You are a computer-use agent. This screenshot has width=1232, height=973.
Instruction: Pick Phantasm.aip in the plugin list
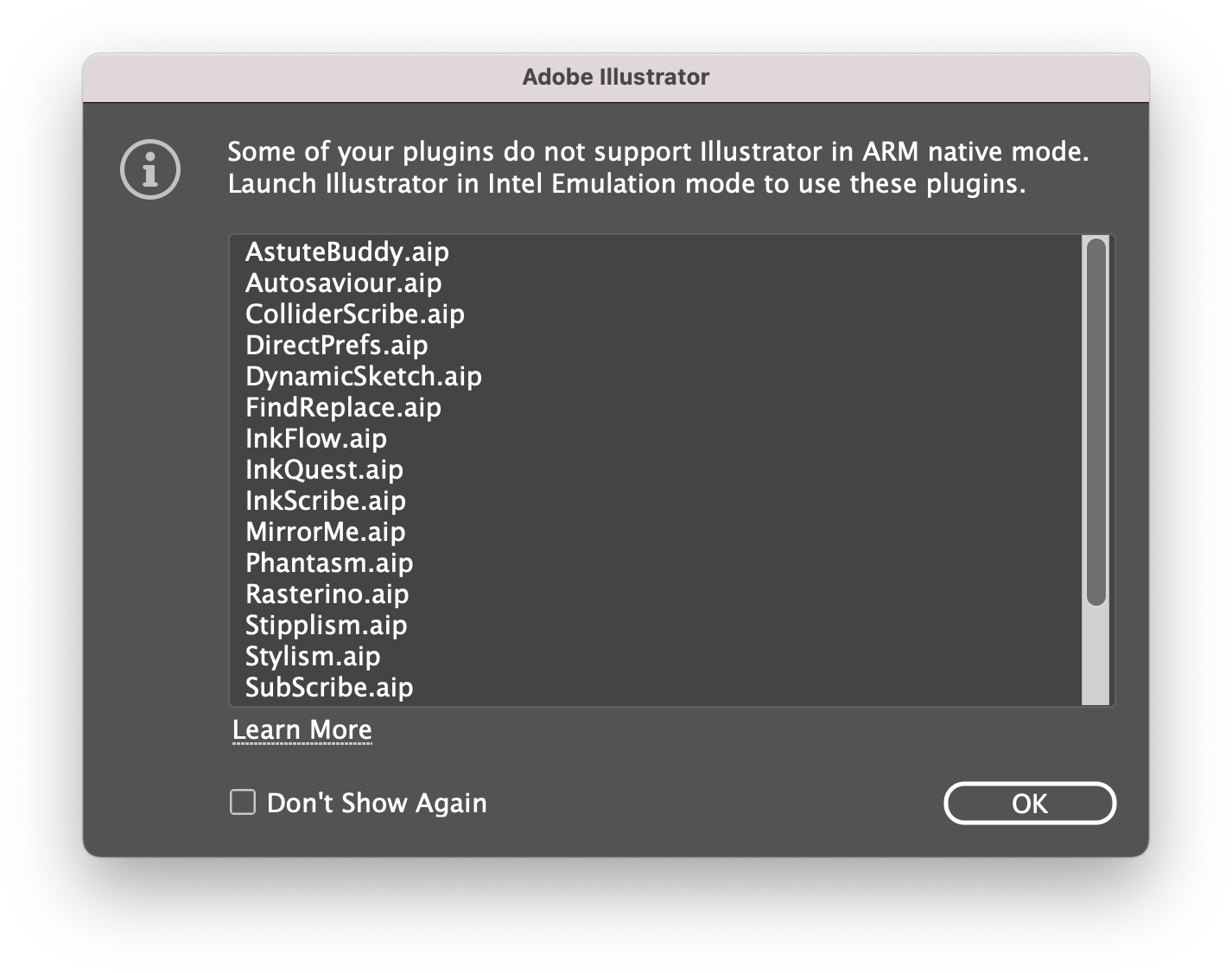pyautogui.click(x=329, y=563)
